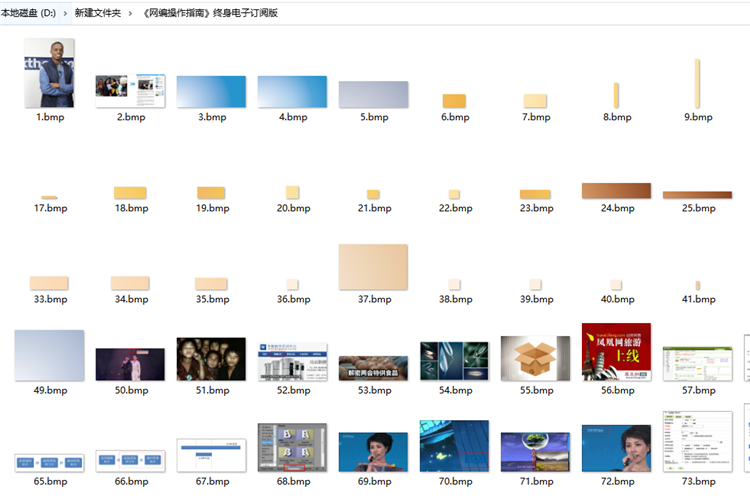Select the 68.bmp grid screenshot thumbnail
The image size is (750, 499).
tap(292, 447)
